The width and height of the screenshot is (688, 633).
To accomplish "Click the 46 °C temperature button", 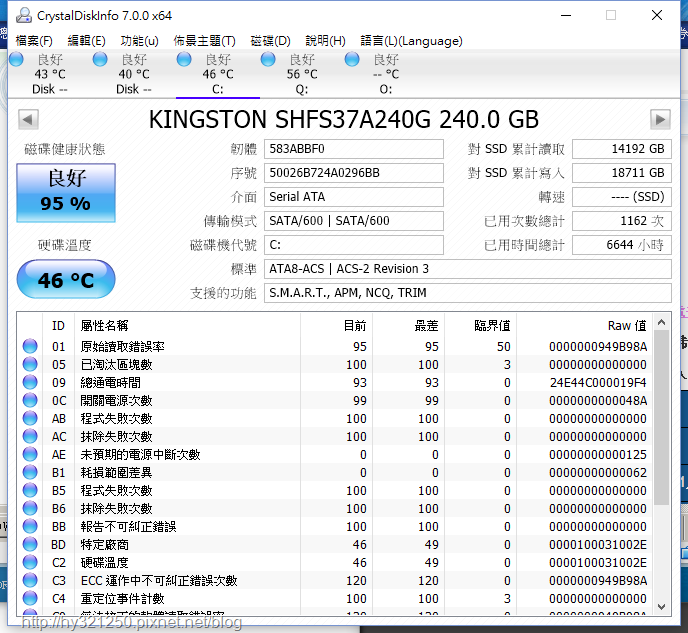I will pyautogui.click(x=66, y=279).
